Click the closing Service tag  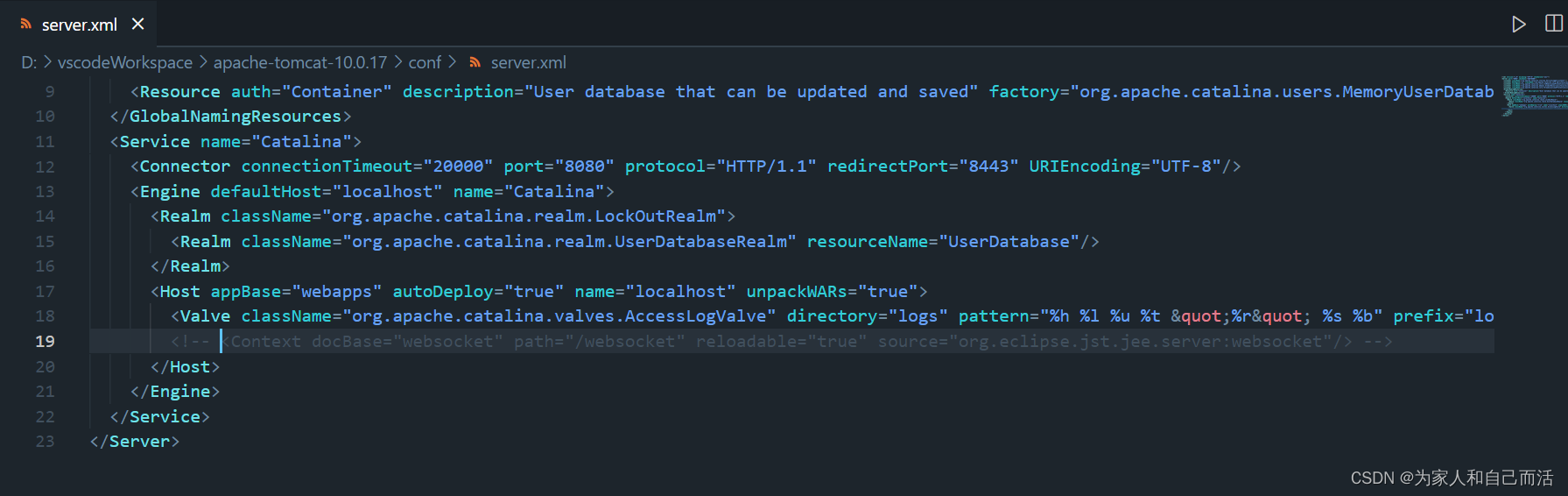160,417
